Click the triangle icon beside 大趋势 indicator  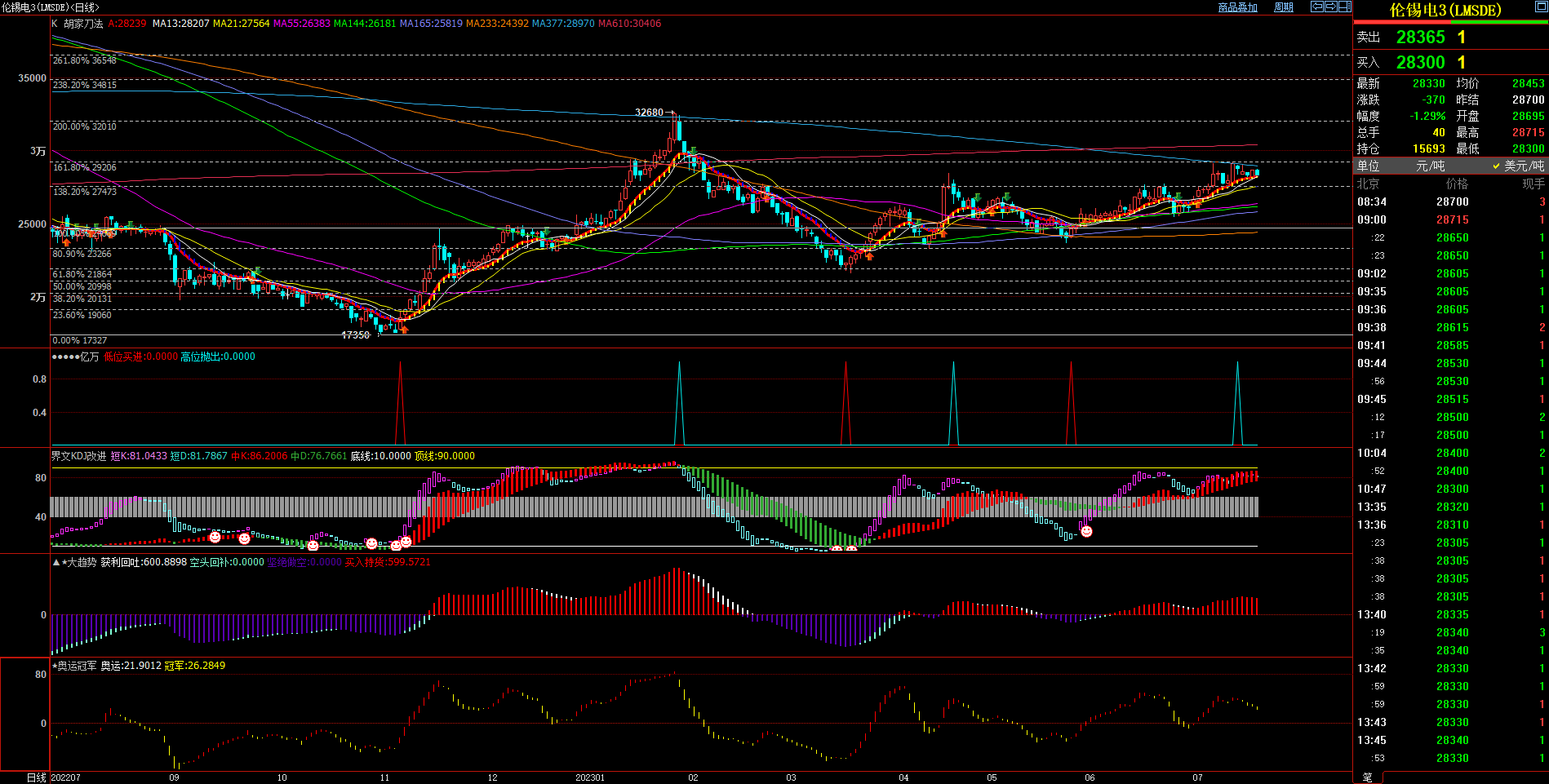coord(56,563)
